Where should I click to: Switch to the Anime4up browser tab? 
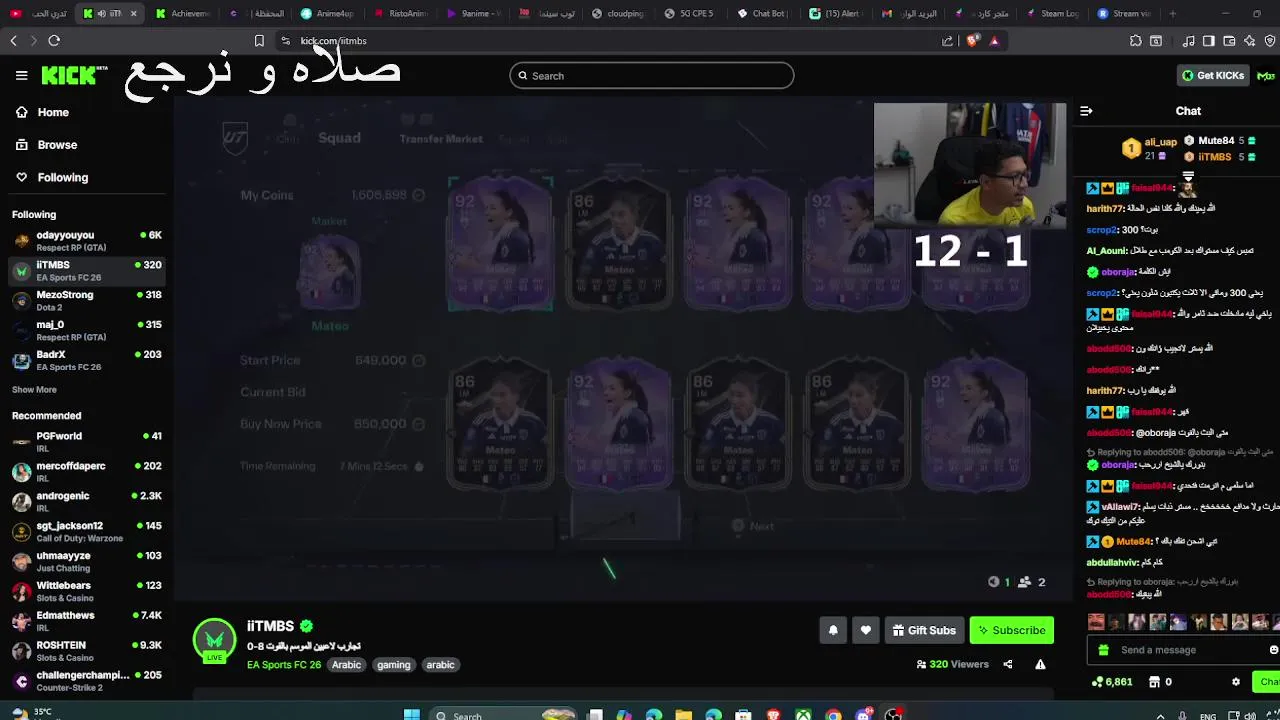click(326, 14)
